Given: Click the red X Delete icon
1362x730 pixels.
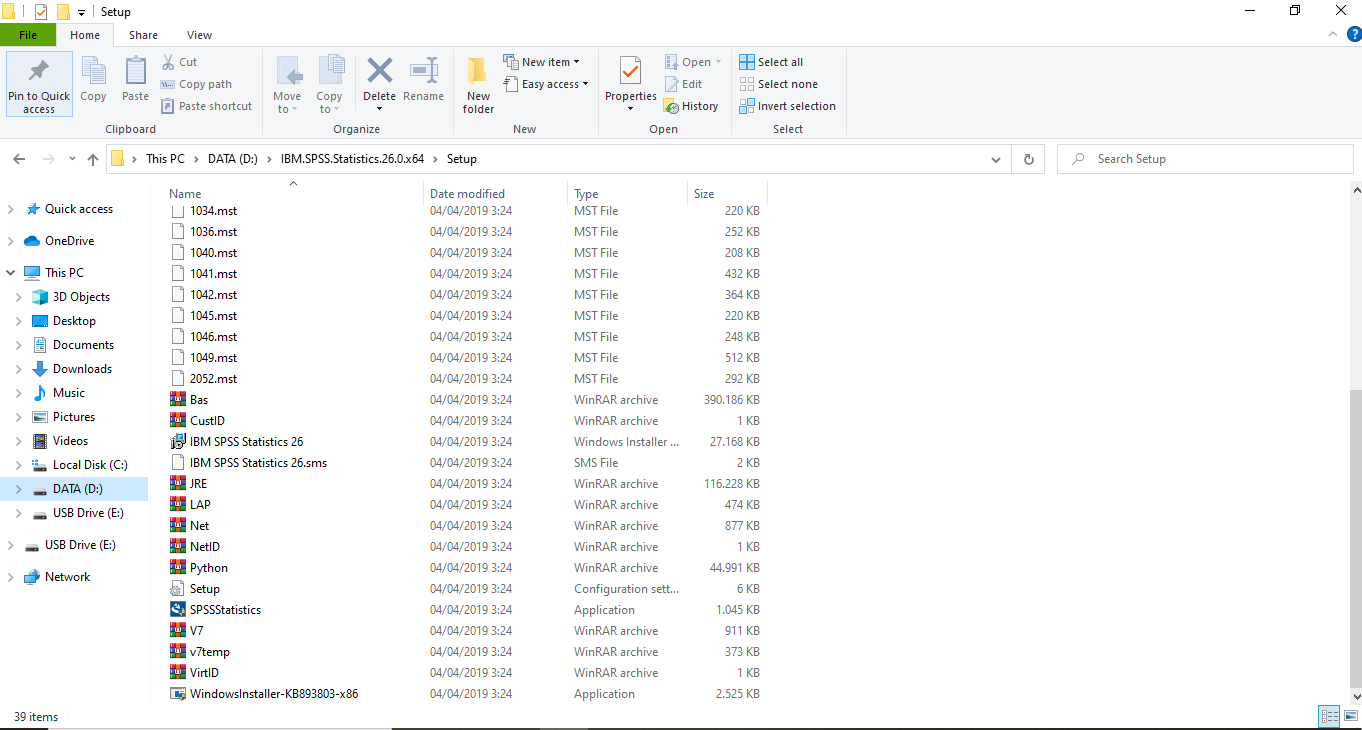Looking at the screenshot, I should [x=379, y=71].
